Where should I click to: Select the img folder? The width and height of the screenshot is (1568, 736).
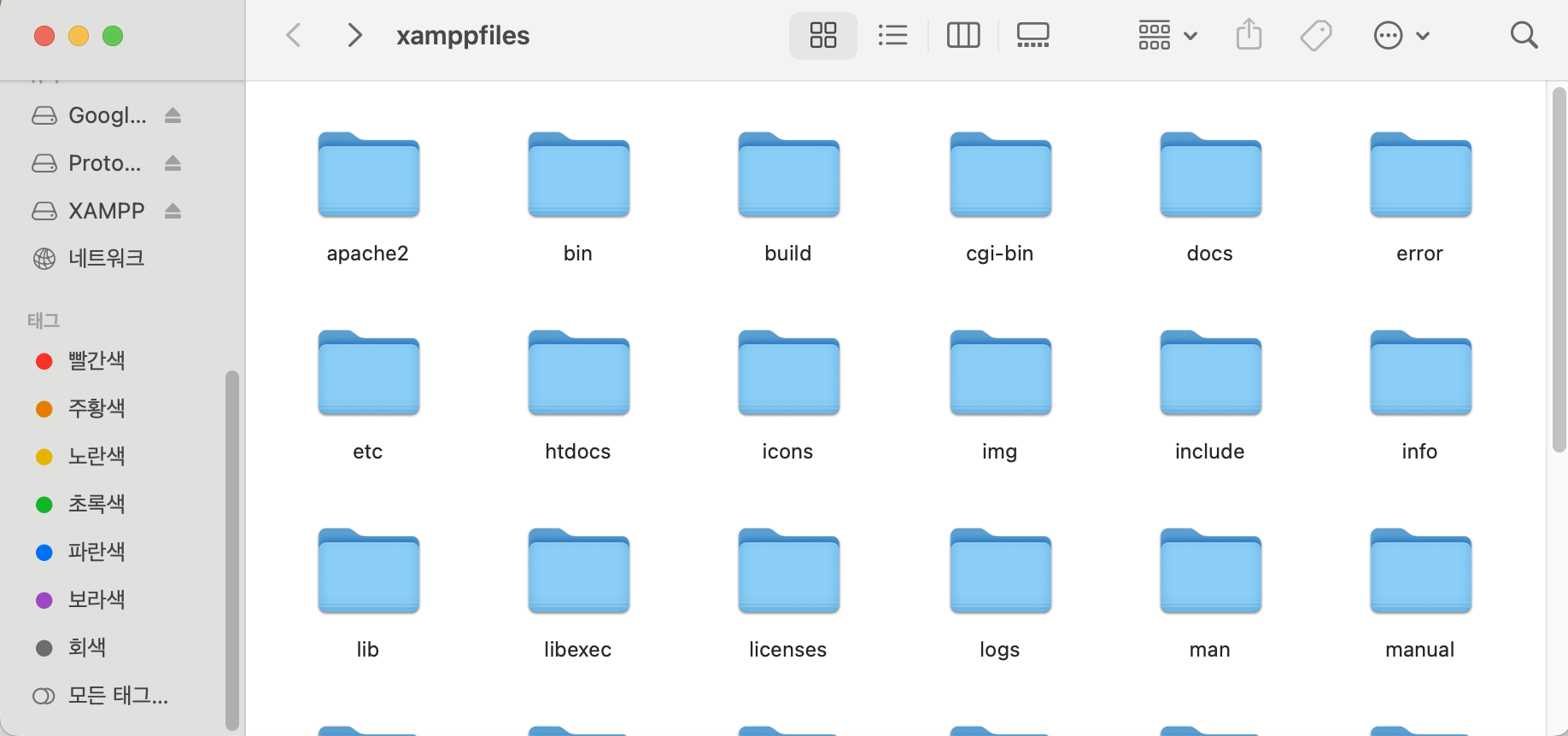click(x=1000, y=373)
